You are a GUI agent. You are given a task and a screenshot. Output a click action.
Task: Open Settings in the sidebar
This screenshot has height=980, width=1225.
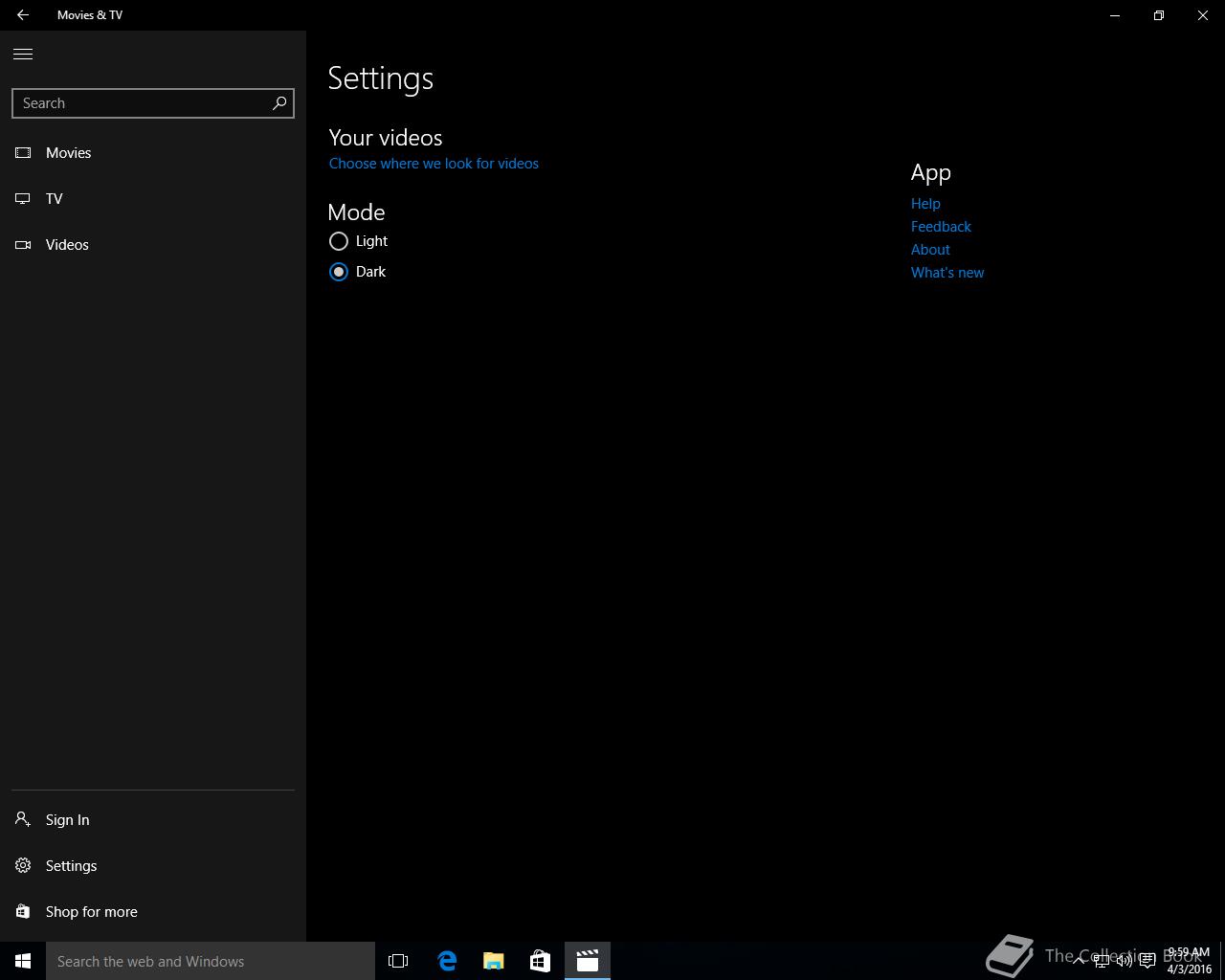153,866
